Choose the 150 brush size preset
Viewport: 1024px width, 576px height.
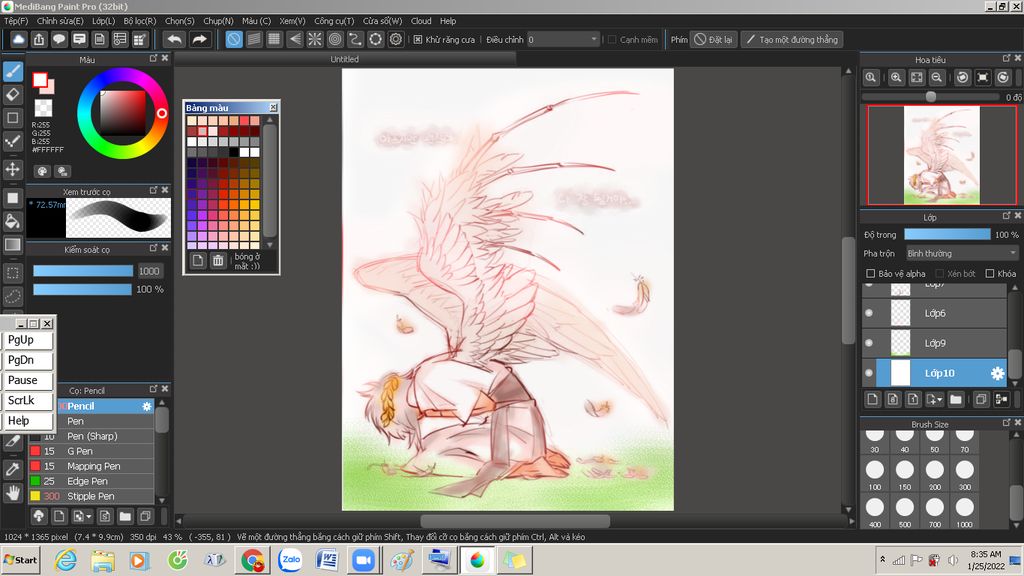(x=904, y=473)
